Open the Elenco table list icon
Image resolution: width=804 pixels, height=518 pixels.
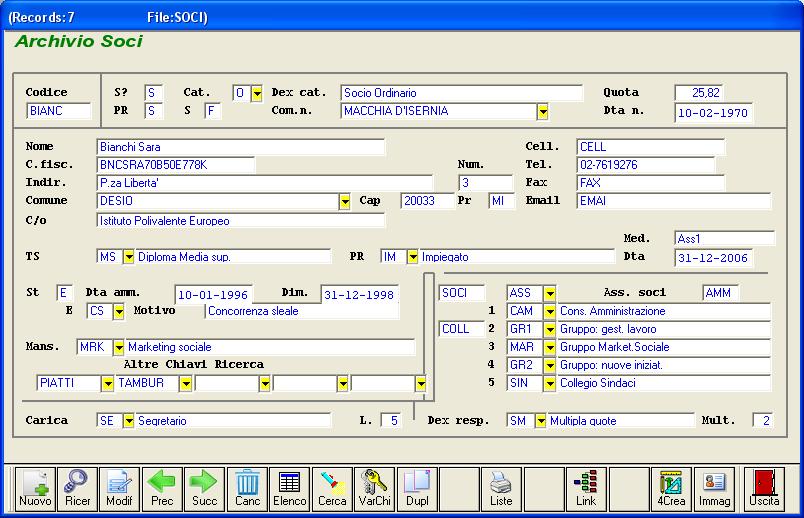point(290,489)
